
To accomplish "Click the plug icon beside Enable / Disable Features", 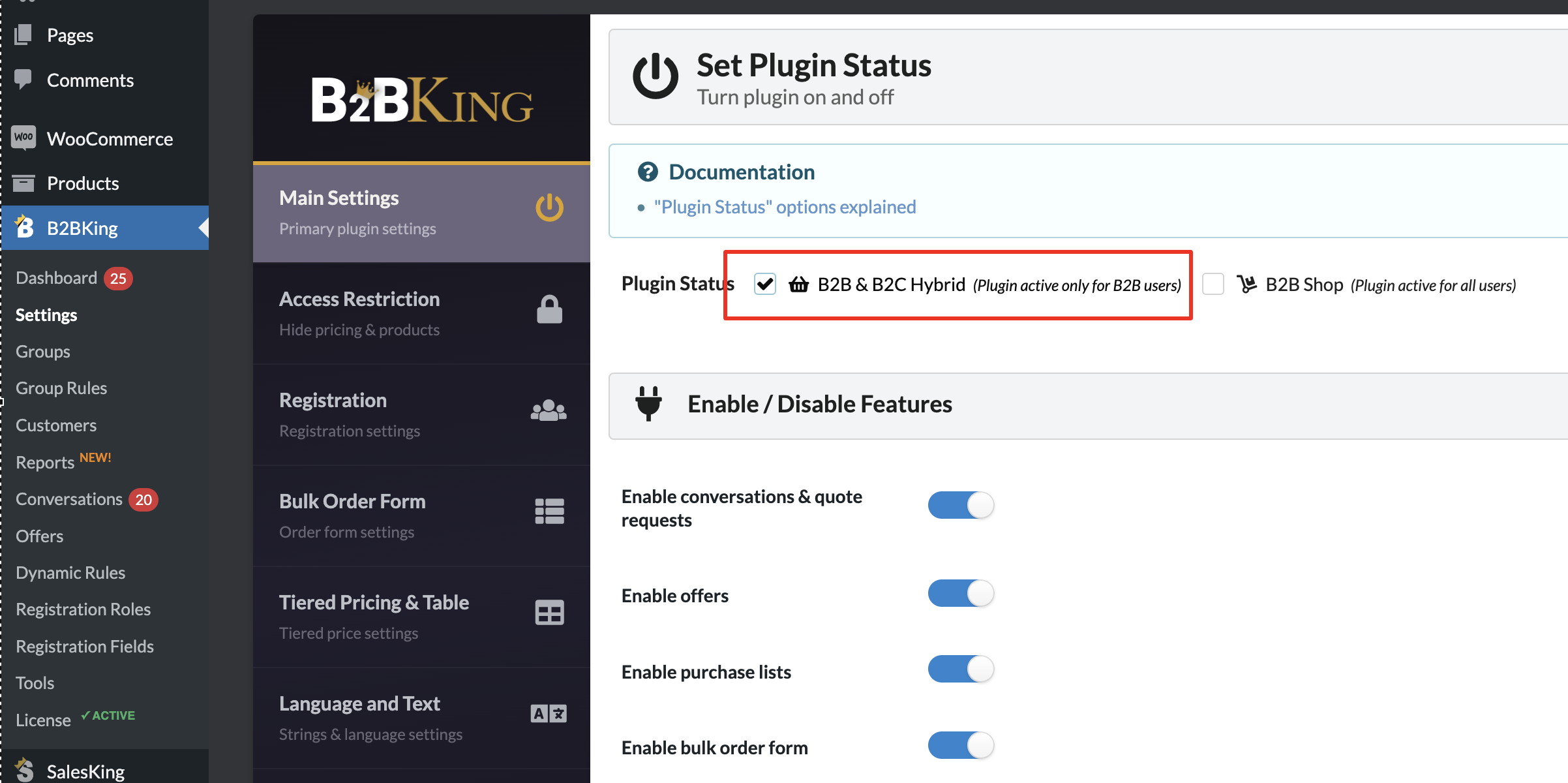I will click(648, 403).
